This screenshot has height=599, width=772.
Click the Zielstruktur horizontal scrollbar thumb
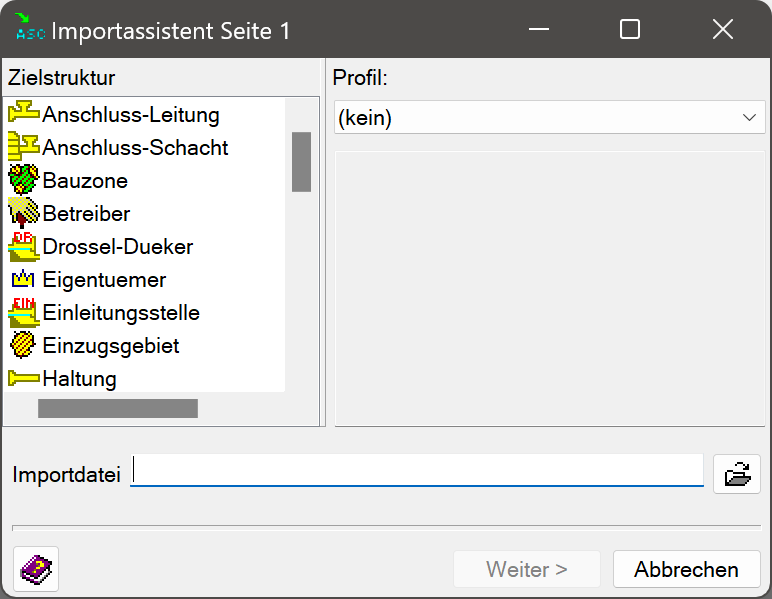[118, 408]
